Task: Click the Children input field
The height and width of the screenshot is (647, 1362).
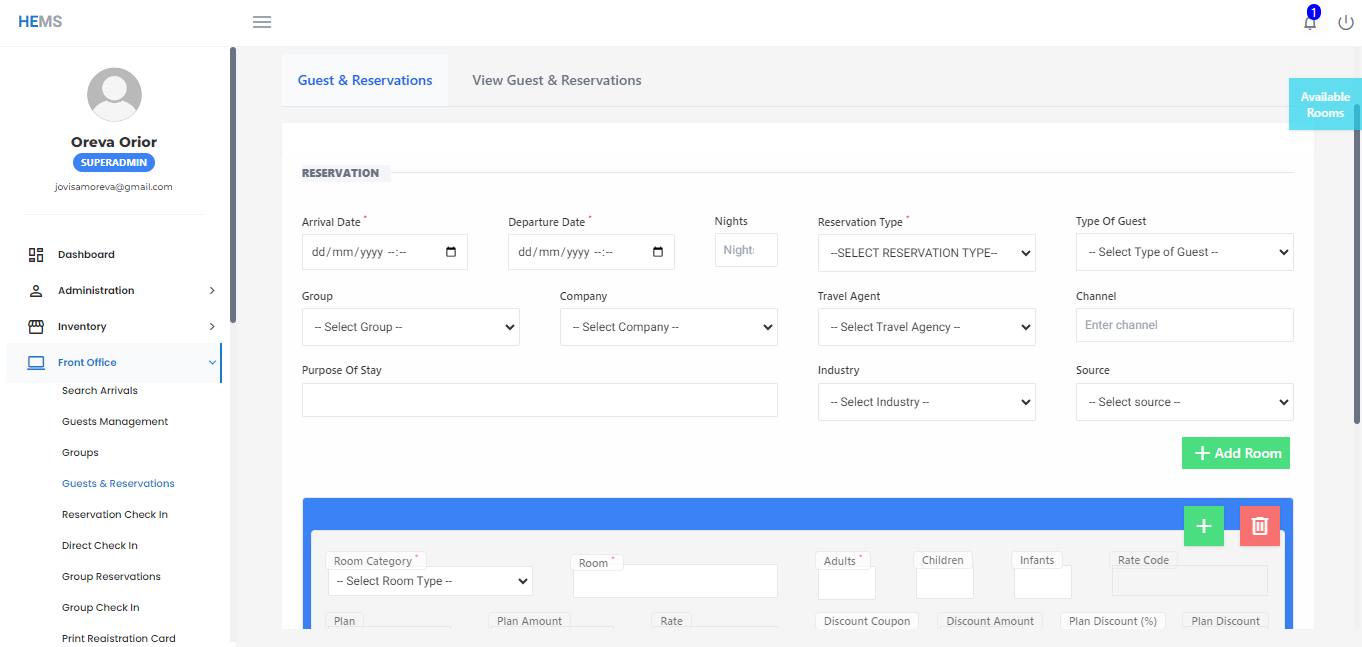Action: pyautogui.click(x=945, y=583)
